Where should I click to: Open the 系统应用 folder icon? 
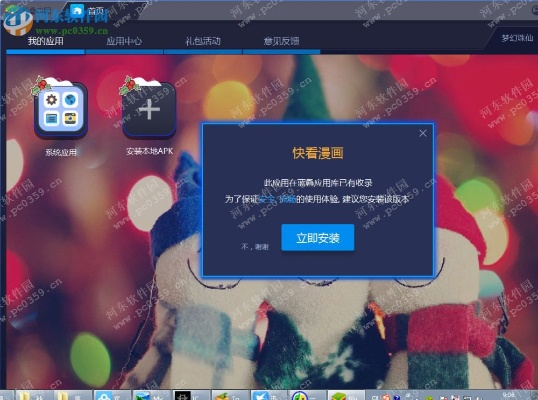click(x=61, y=110)
